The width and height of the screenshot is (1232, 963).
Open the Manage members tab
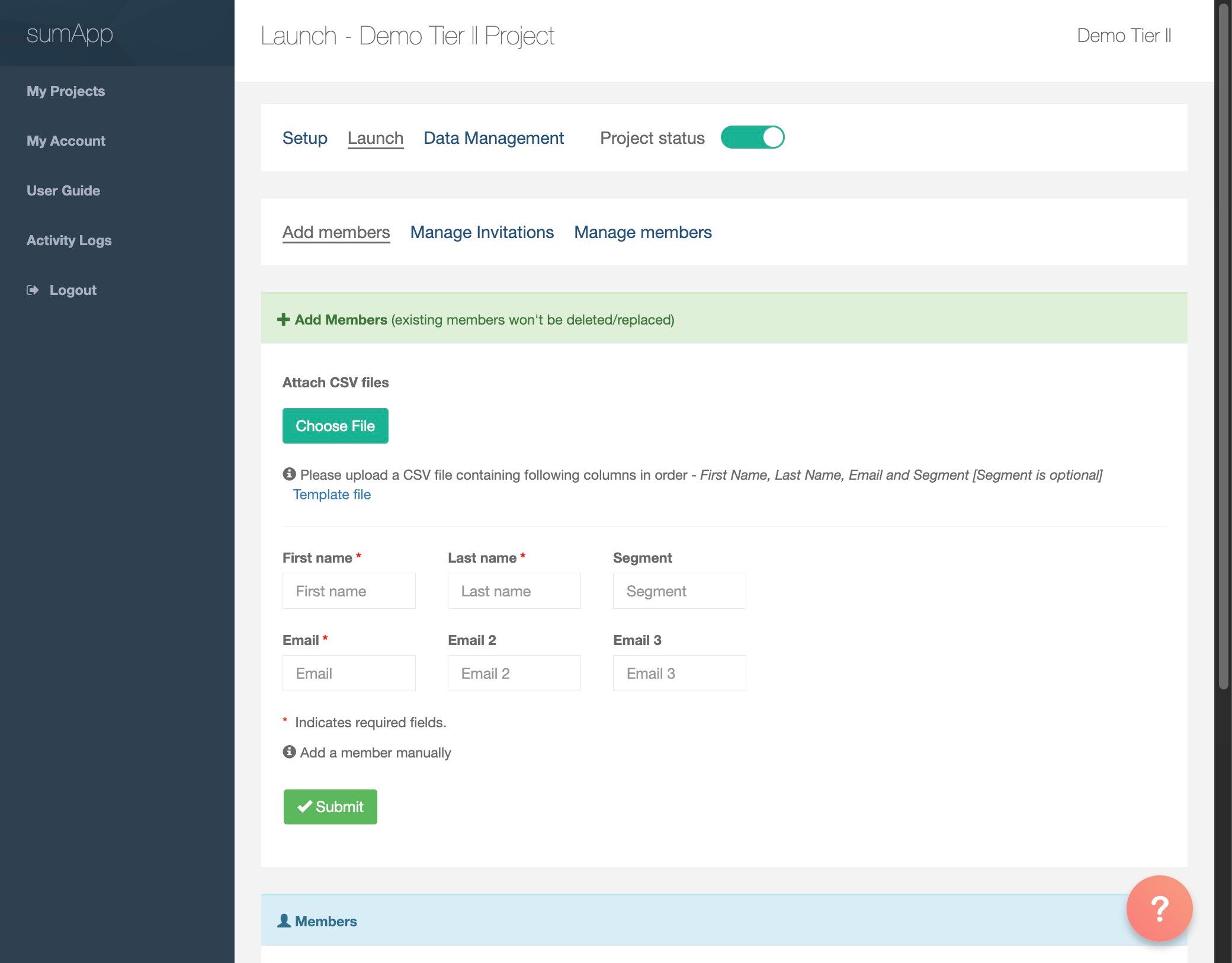[x=643, y=232]
